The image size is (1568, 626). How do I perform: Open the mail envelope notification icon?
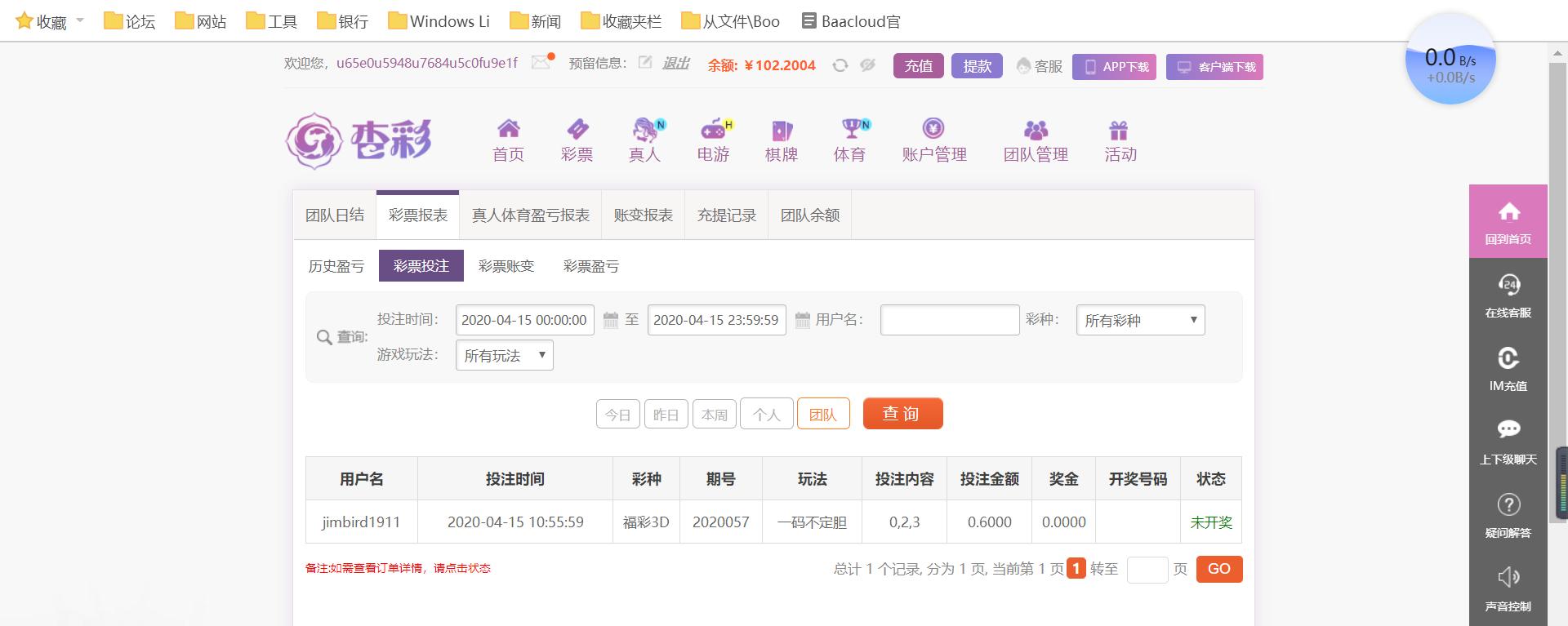[x=541, y=62]
